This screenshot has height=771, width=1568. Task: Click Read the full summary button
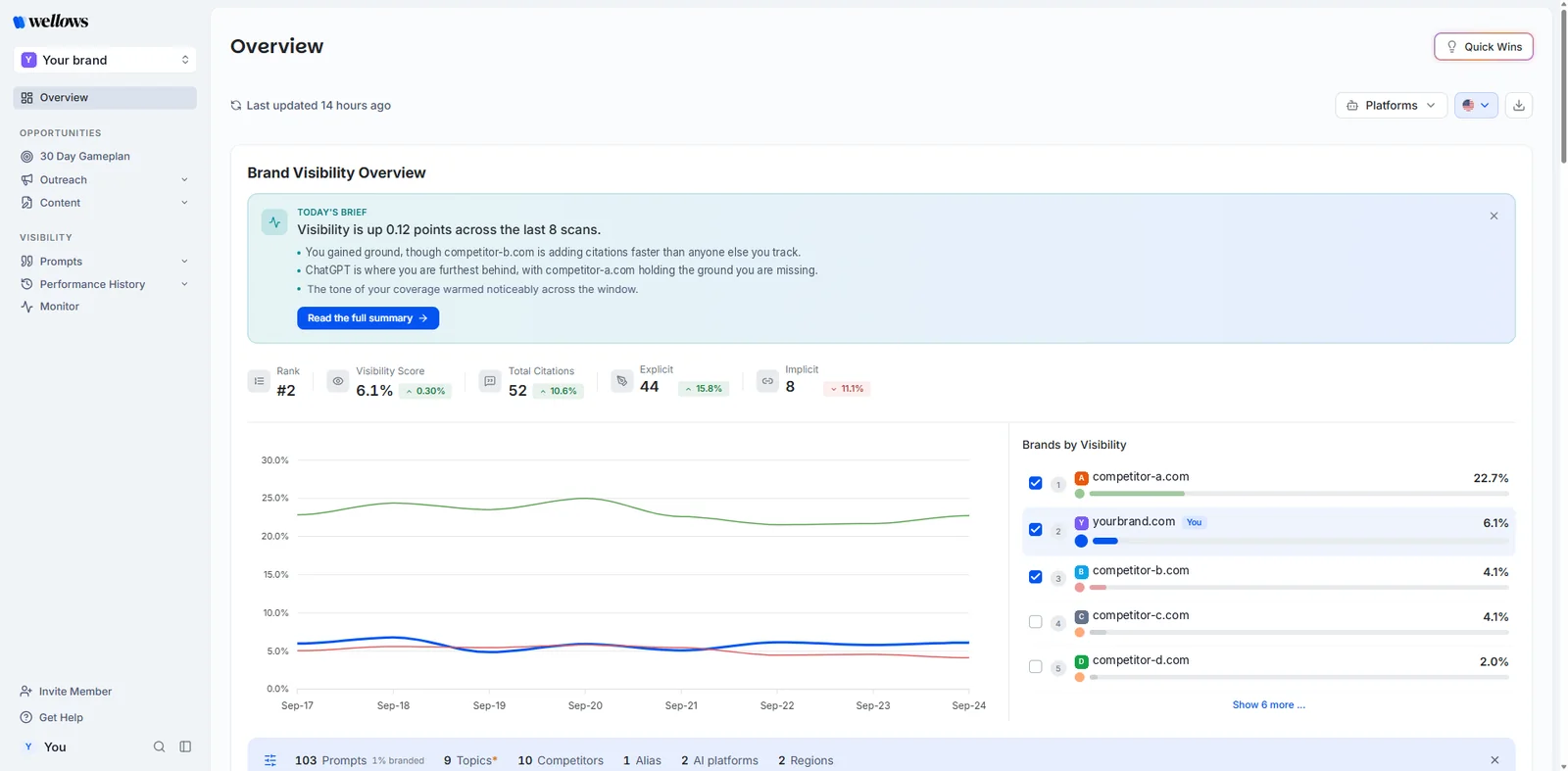click(x=367, y=318)
